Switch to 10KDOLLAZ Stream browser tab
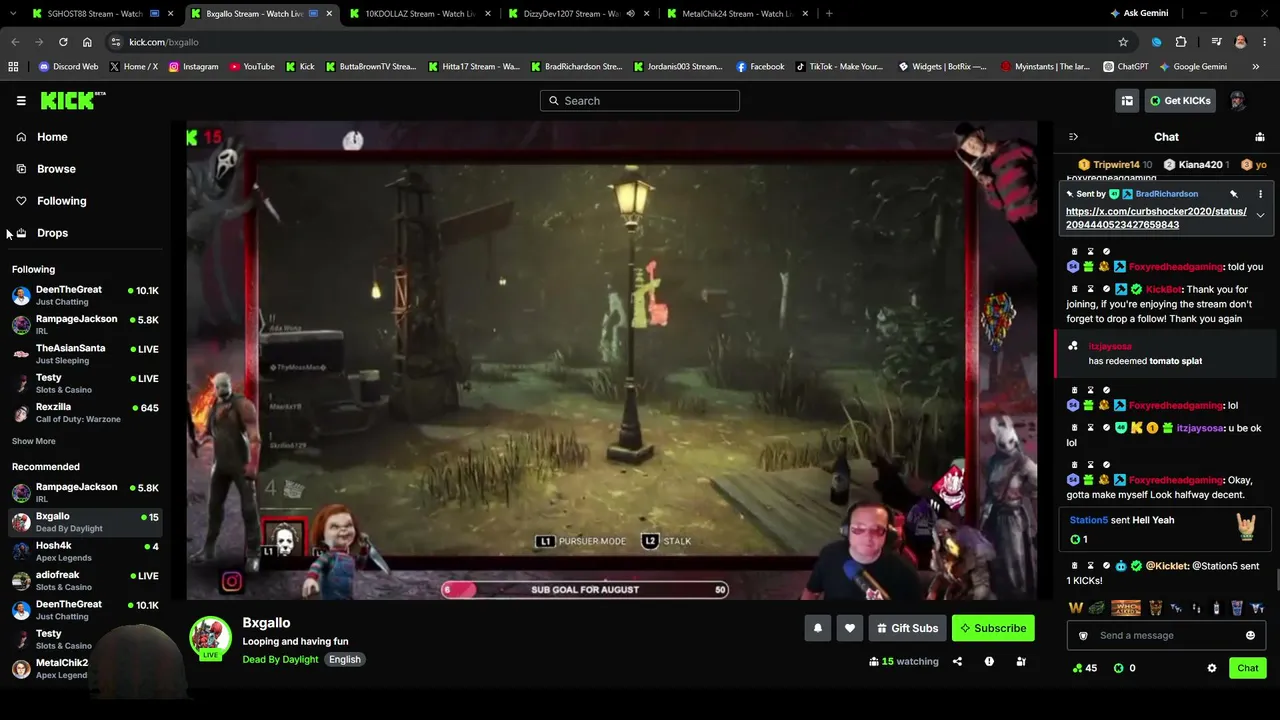The width and height of the screenshot is (1280, 720). (418, 14)
